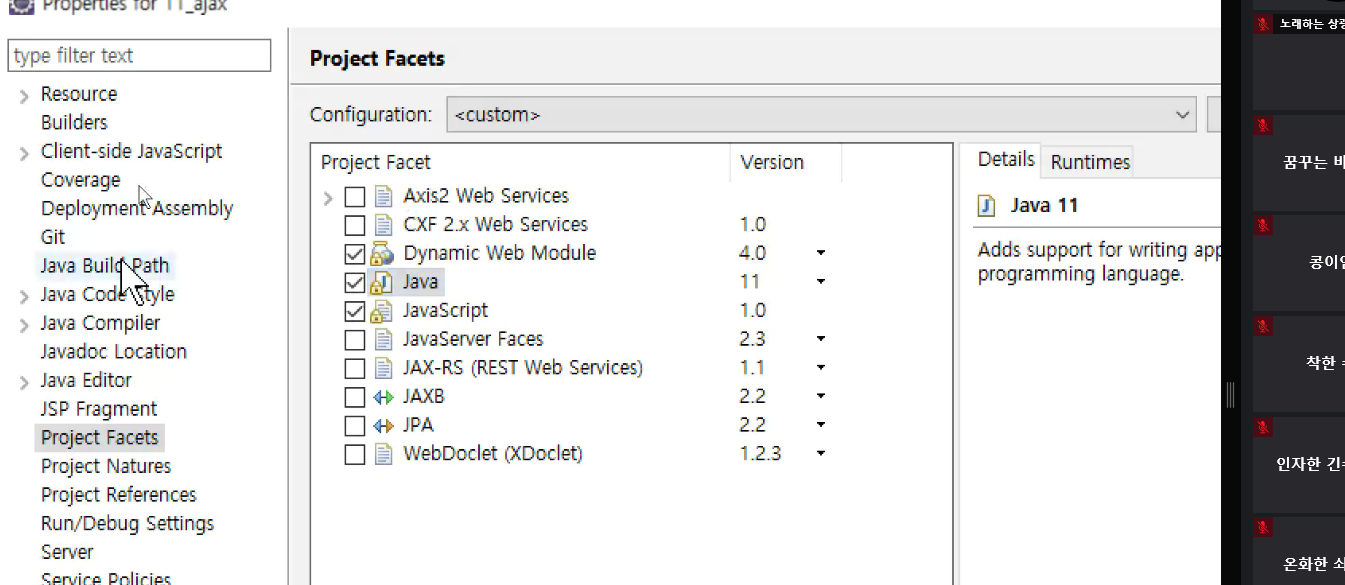
Task: Uncheck the Dynamic Web Module facet
Action: 355,253
